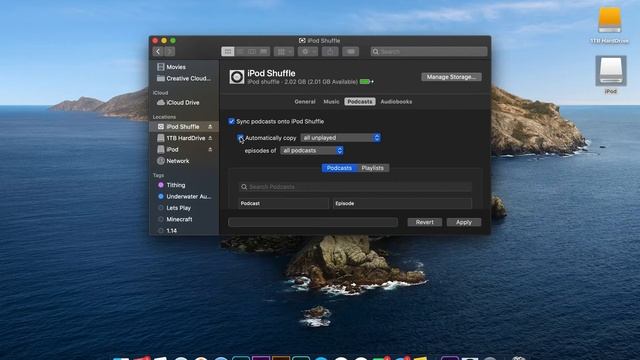
Task: Select iPod Shuffle in Locations
Action: [182, 127]
